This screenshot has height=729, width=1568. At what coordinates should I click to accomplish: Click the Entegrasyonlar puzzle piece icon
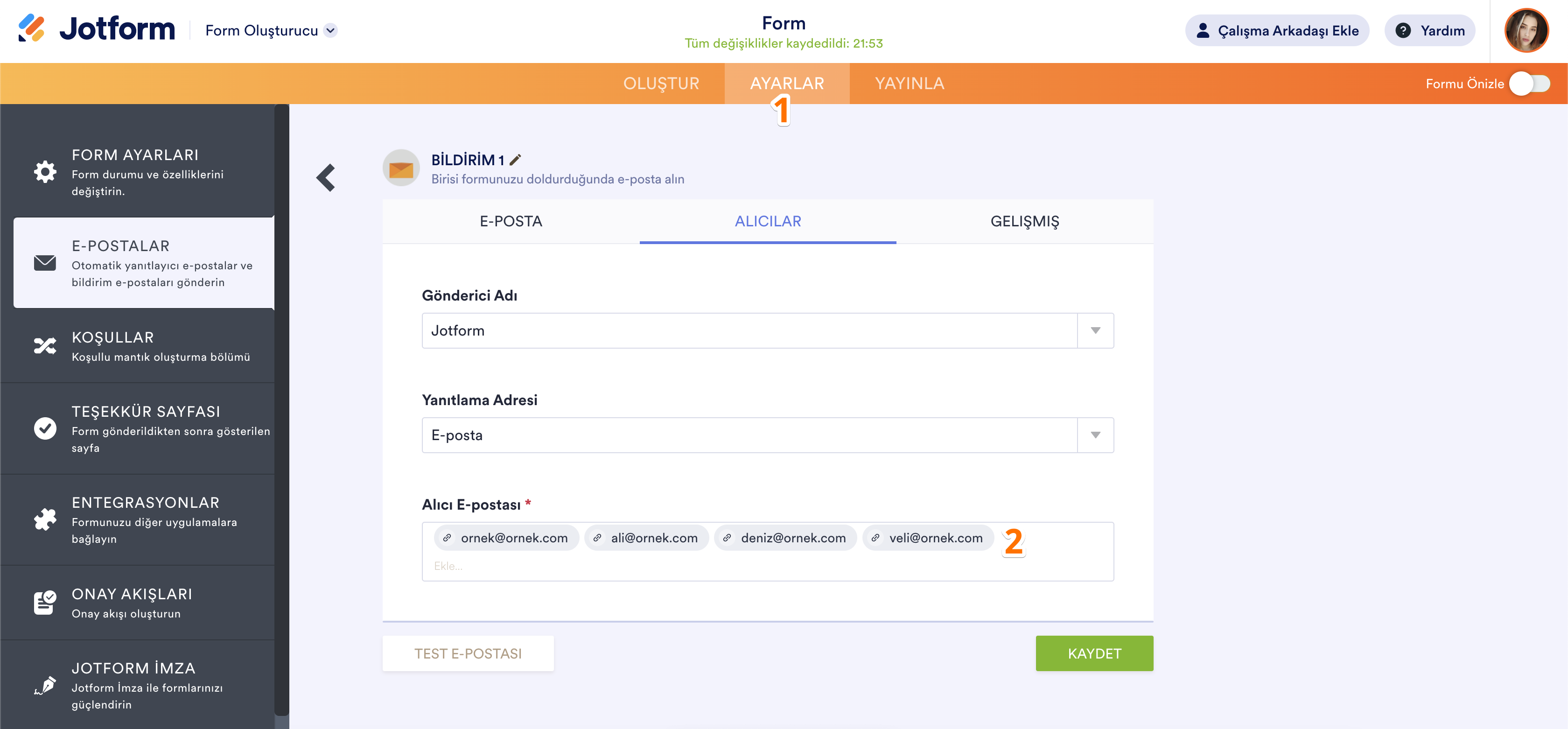pos(45,519)
